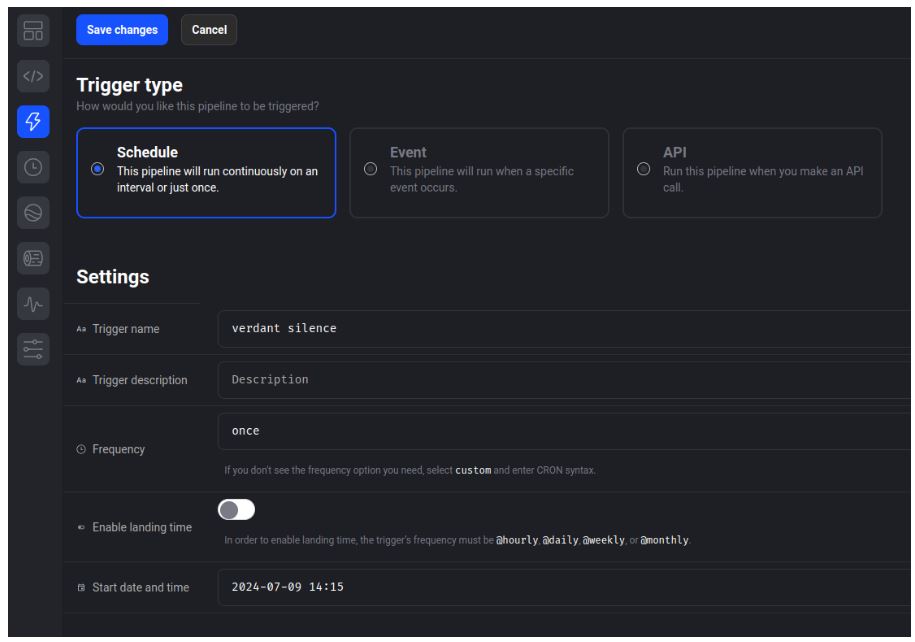Click the globe-shaped icon in sidebar
This screenshot has width=915, height=642.
click(31, 213)
